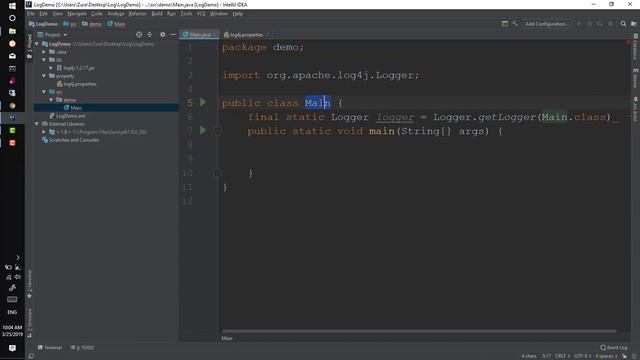
Task: Click the fold end marker on line 10
Action: tap(218, 173)
